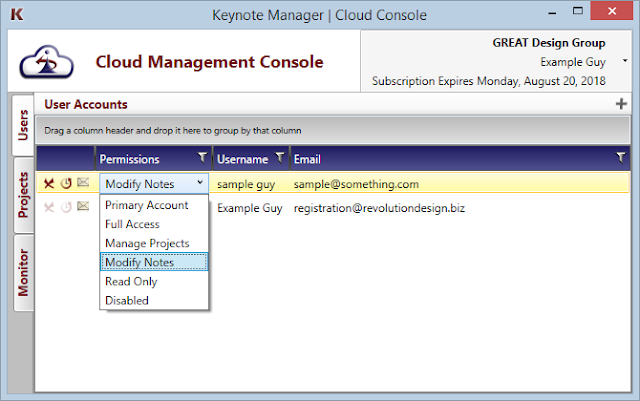Click the envelope icon in Example Guy's row
The height and width of the screenshot is (401, 640).
tap(83, 207)
